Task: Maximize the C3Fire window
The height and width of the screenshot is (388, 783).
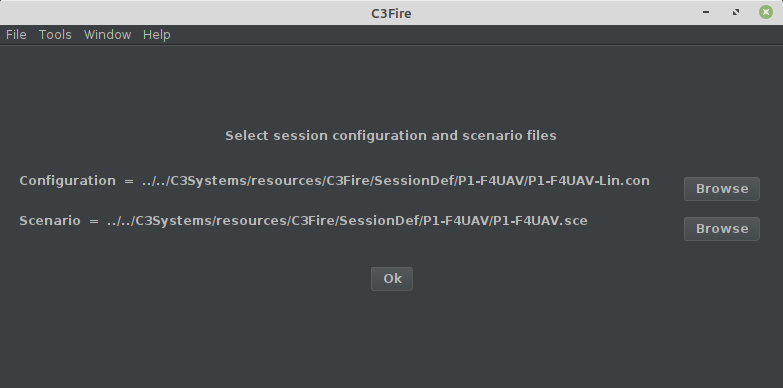Action: pyautogui.click(x=736, y=12)
